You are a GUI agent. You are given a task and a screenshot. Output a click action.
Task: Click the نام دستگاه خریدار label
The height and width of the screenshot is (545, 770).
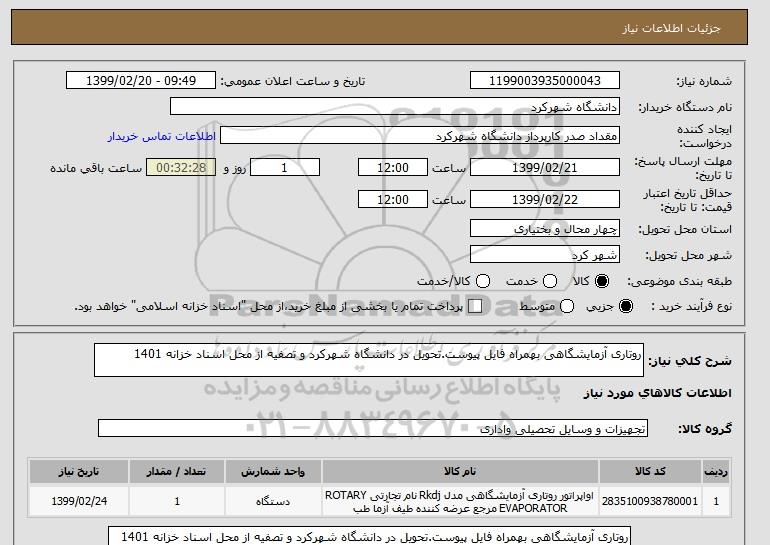[685, 107]
